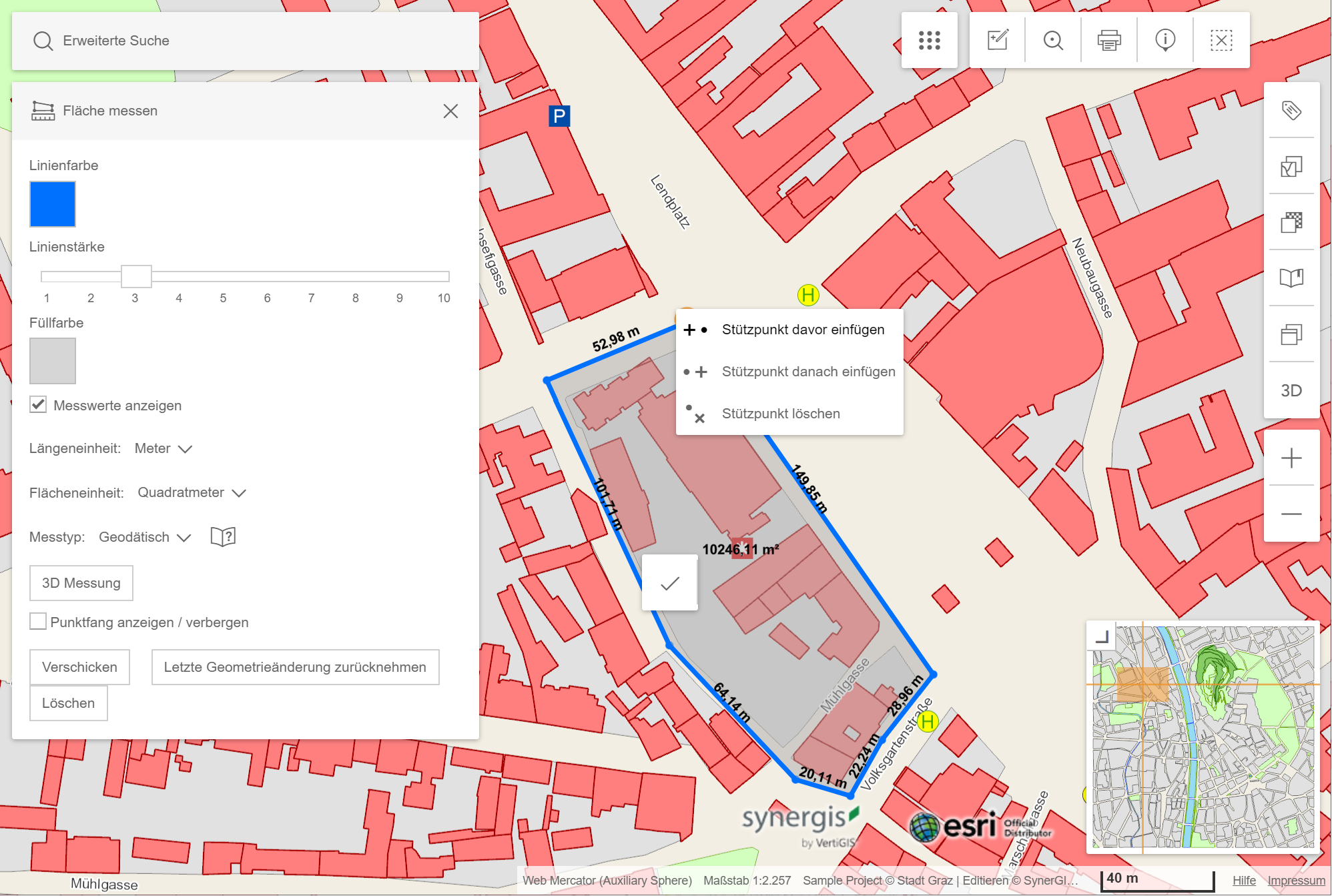Choose Stützpunkt davor einfügen menu entry
Viewport: 1332px width, 896px height.
click(x=802, y=330)
